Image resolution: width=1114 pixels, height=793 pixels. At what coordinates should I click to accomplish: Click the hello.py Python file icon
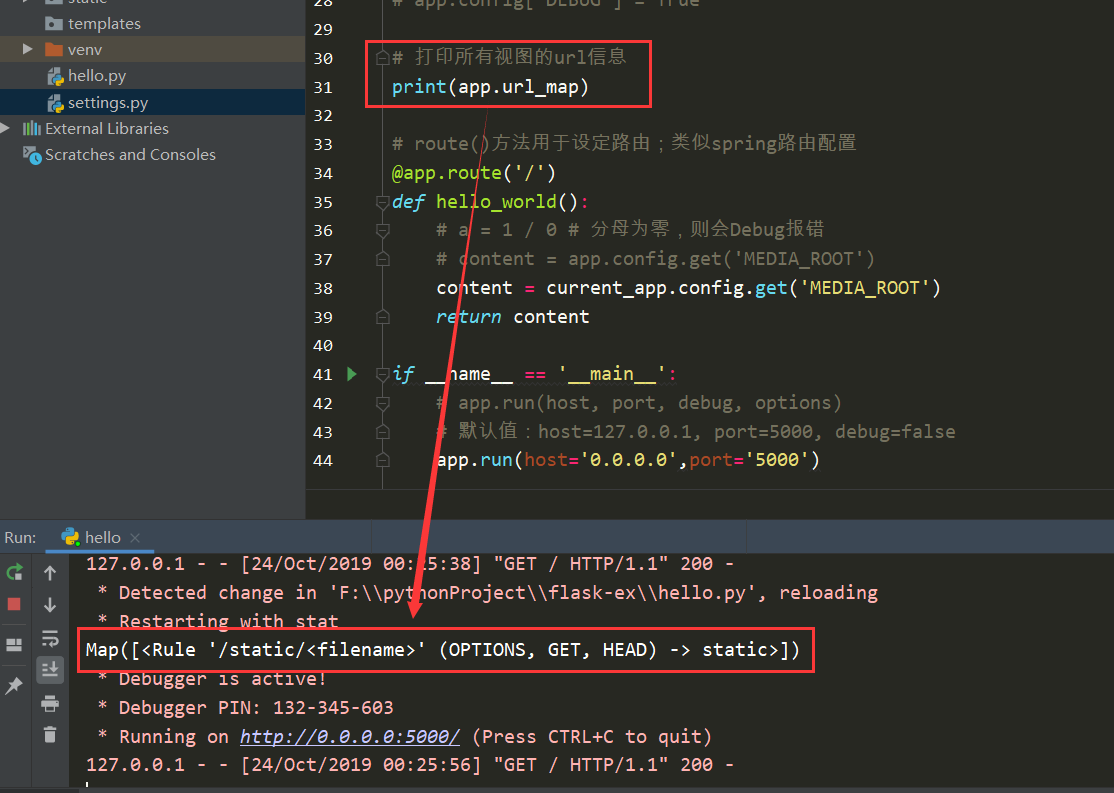(x=55, y=76)
